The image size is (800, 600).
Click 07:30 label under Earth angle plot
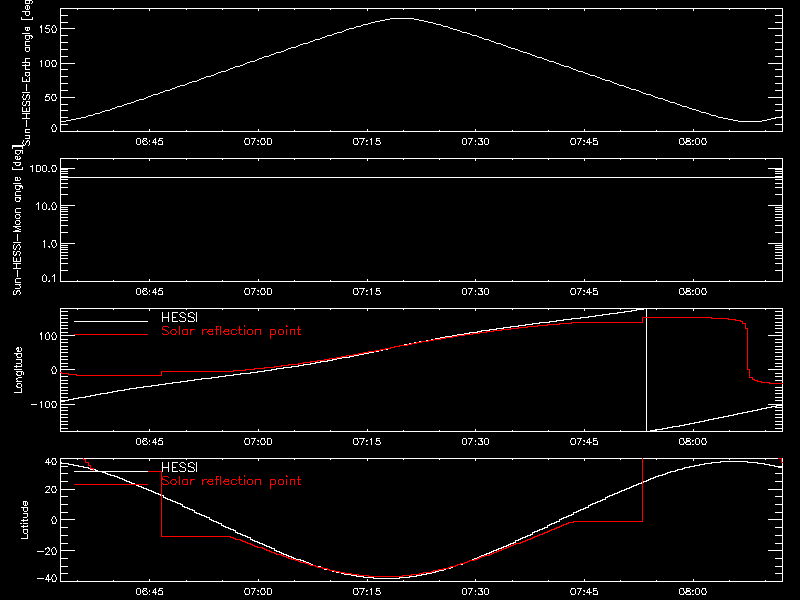(476, 142)
